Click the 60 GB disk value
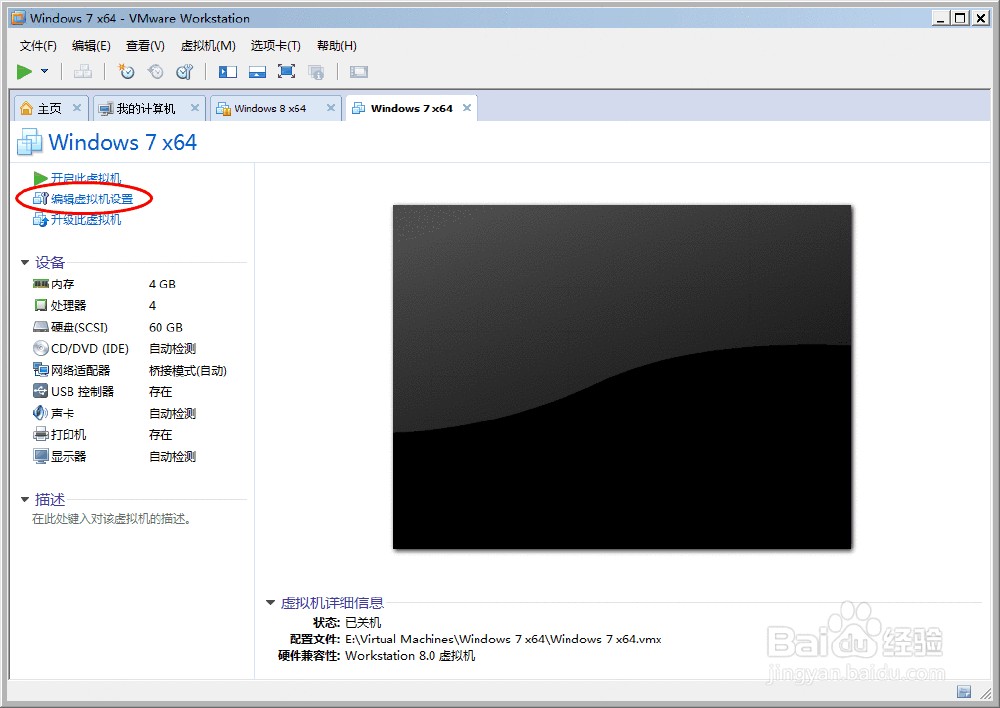Screen dimensions: 1000x708 [166, 327]
